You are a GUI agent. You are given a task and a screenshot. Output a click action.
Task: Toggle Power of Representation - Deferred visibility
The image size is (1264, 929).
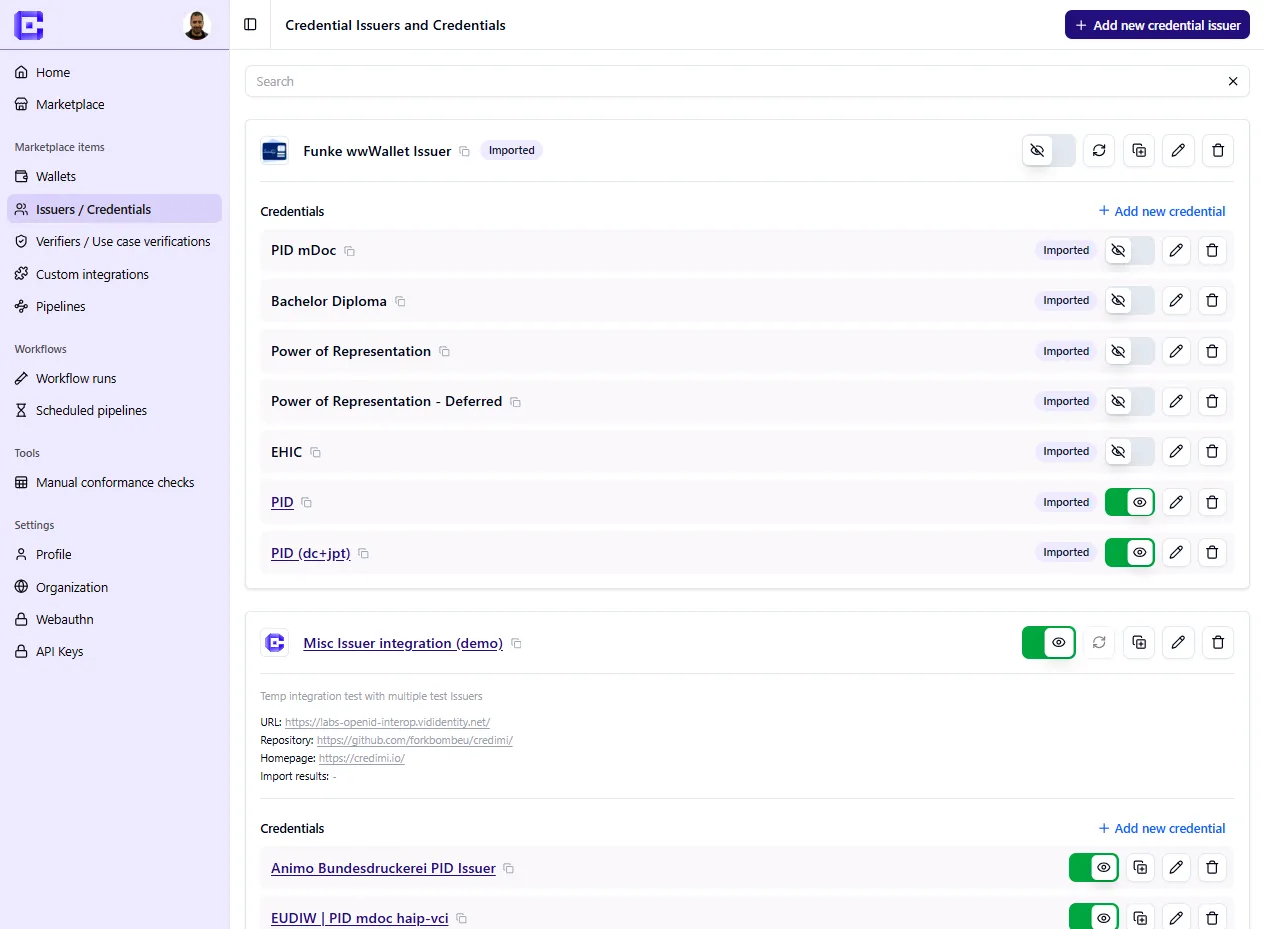(1130, 401)
